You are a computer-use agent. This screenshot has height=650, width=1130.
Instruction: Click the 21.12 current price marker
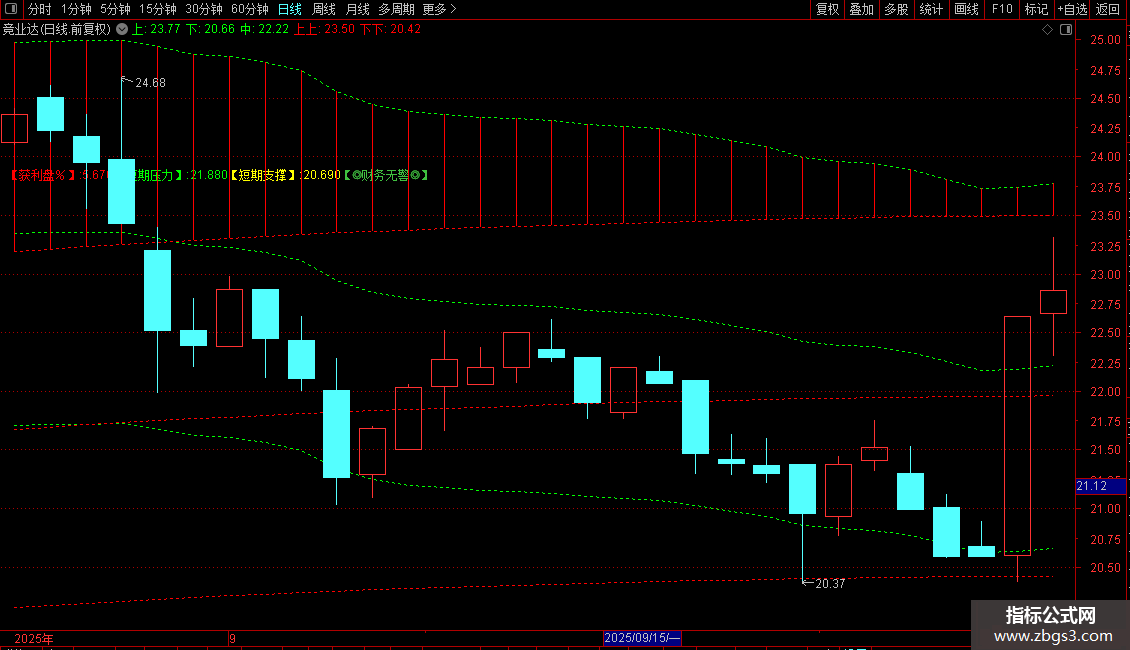tap(1100, 486)
